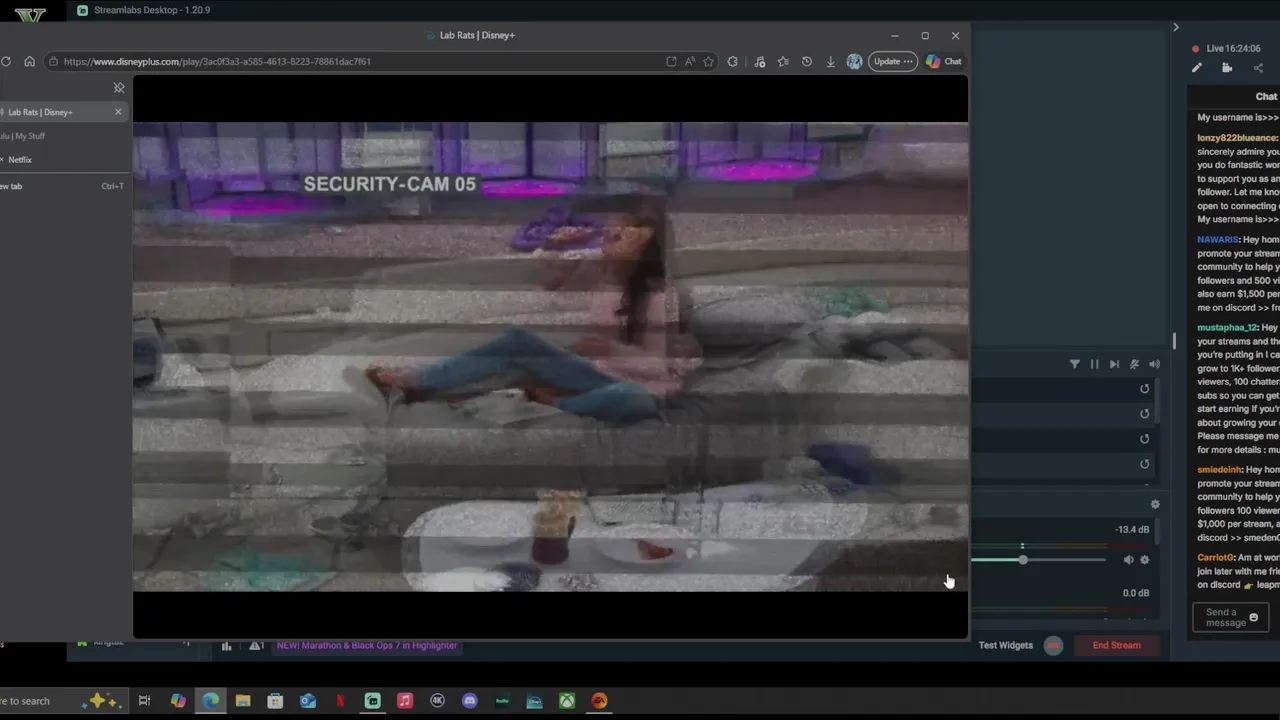Click the End Stream button
The image size is (1280, 720).
coord(1116,645)
